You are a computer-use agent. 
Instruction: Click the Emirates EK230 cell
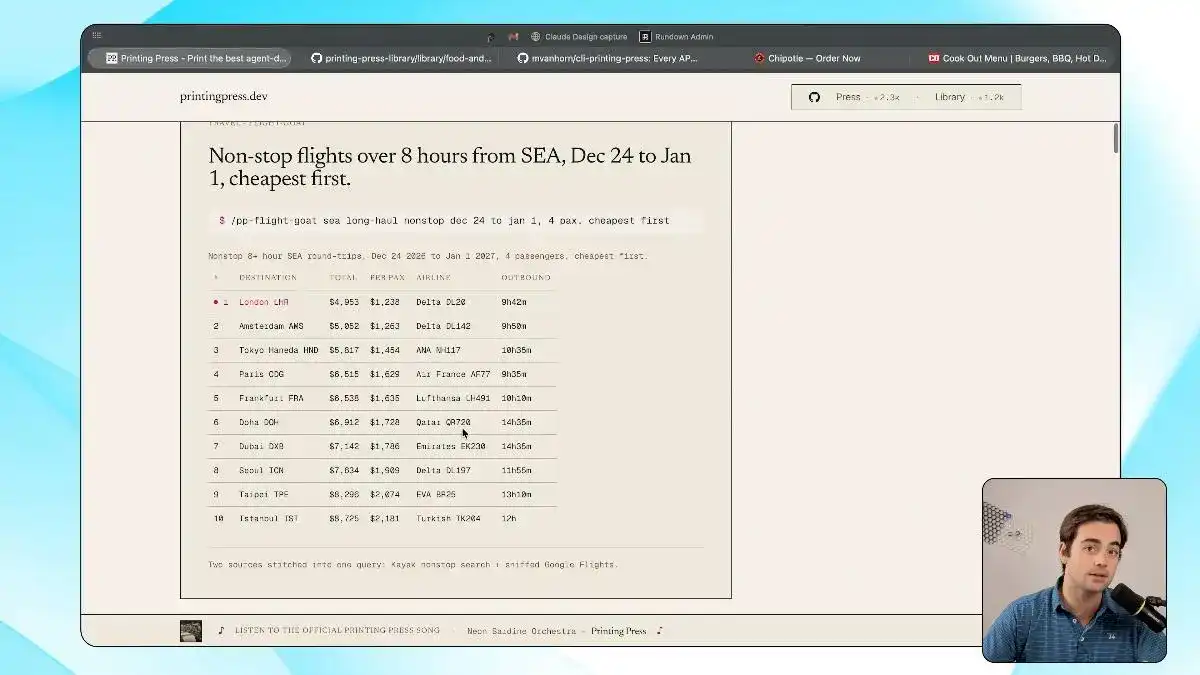click(451, 446)
